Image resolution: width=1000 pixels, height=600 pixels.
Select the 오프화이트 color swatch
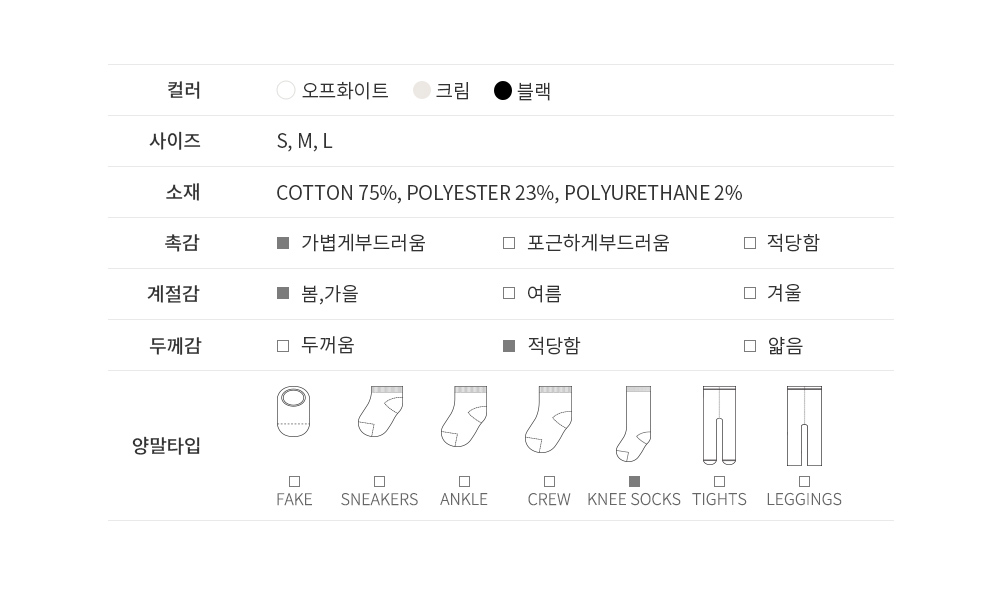(x=286, y=91)
